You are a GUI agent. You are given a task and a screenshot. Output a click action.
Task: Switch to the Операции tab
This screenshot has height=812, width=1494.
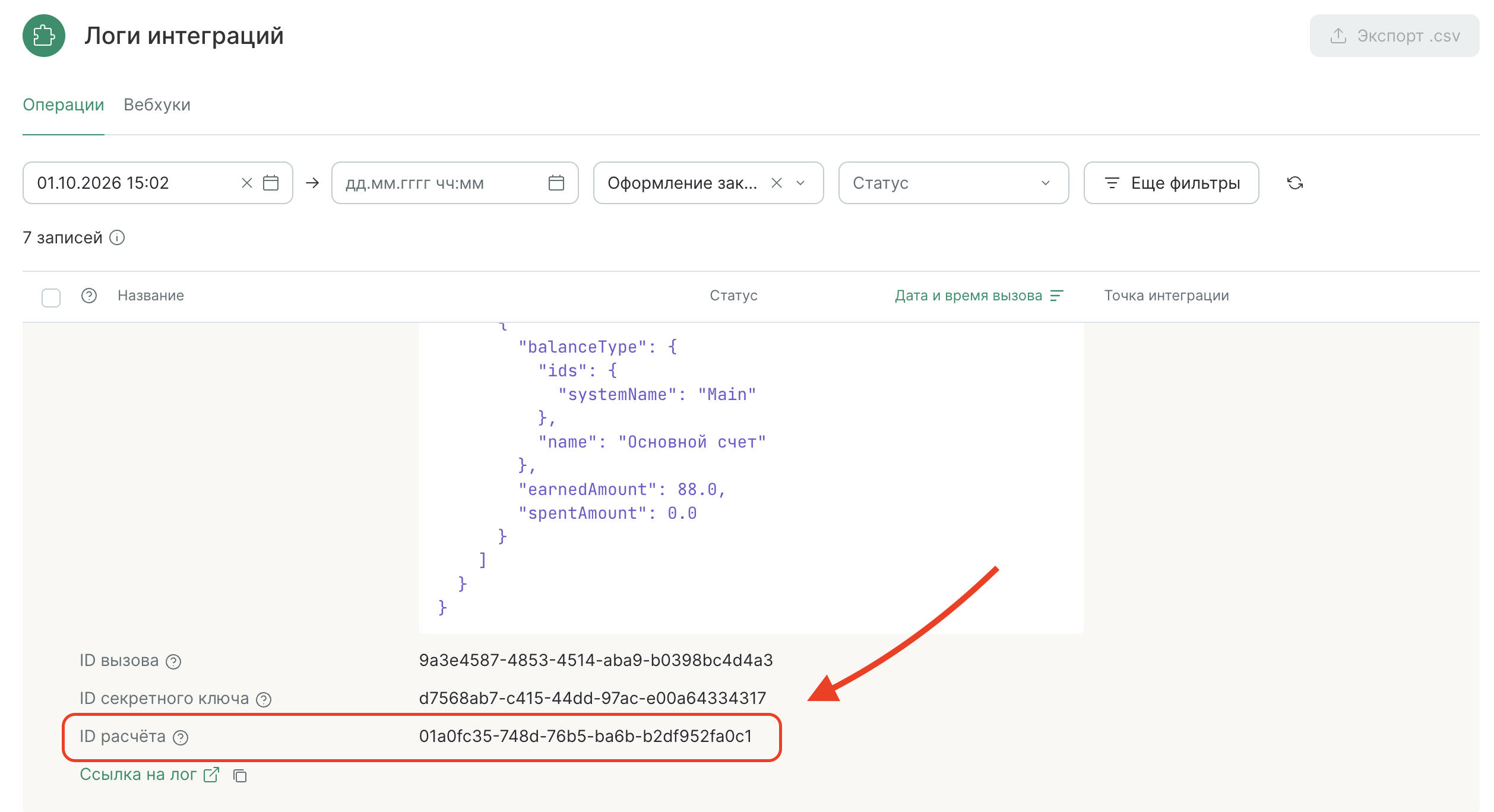pos(64,104)
